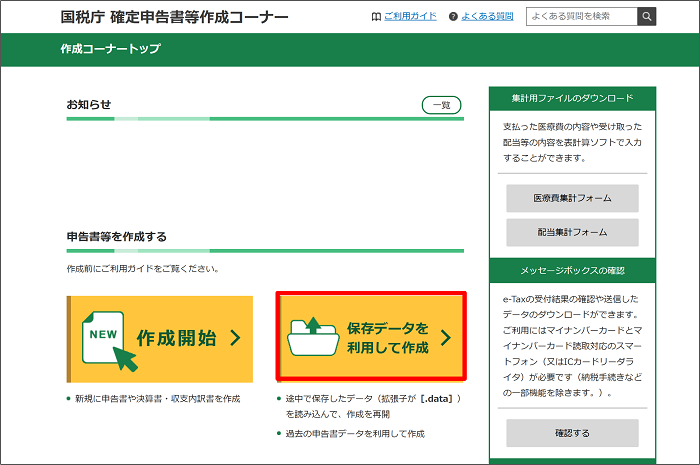Start new return with 作成開始 text
The width and height of the screenshot is (700, 465).
[176, 338]
